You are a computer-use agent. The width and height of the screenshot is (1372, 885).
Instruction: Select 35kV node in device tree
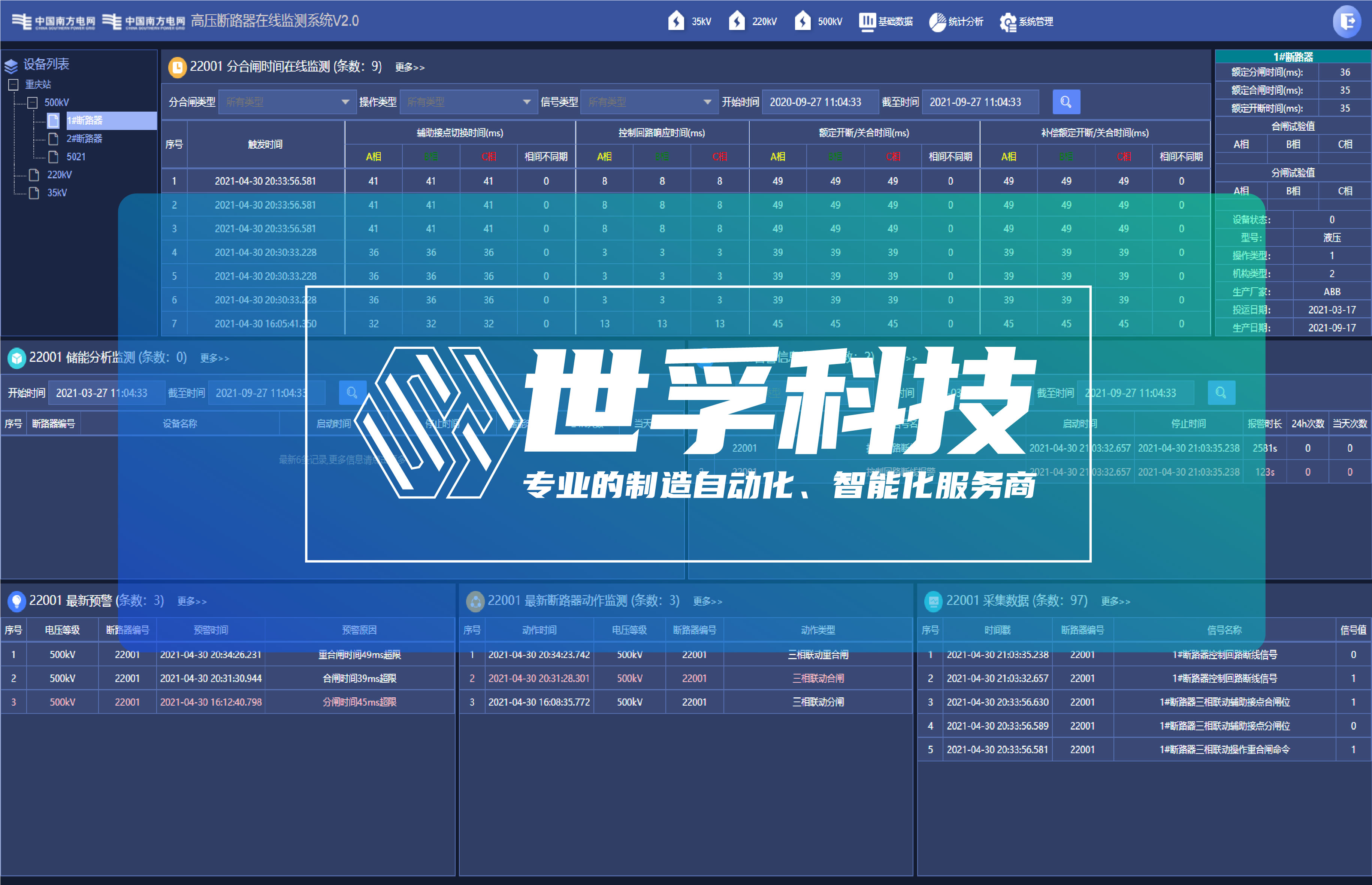57,193
